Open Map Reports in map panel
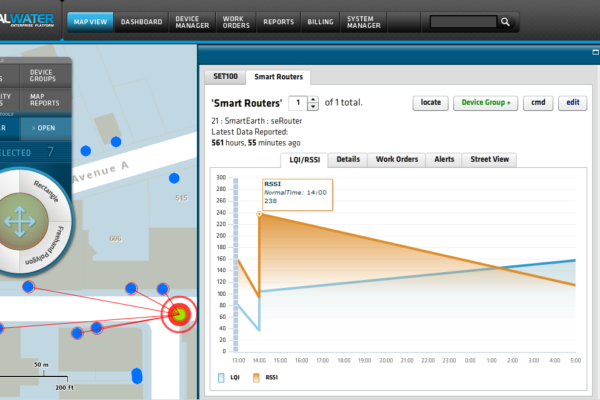 pyautogui.click(x=44, y=100)
